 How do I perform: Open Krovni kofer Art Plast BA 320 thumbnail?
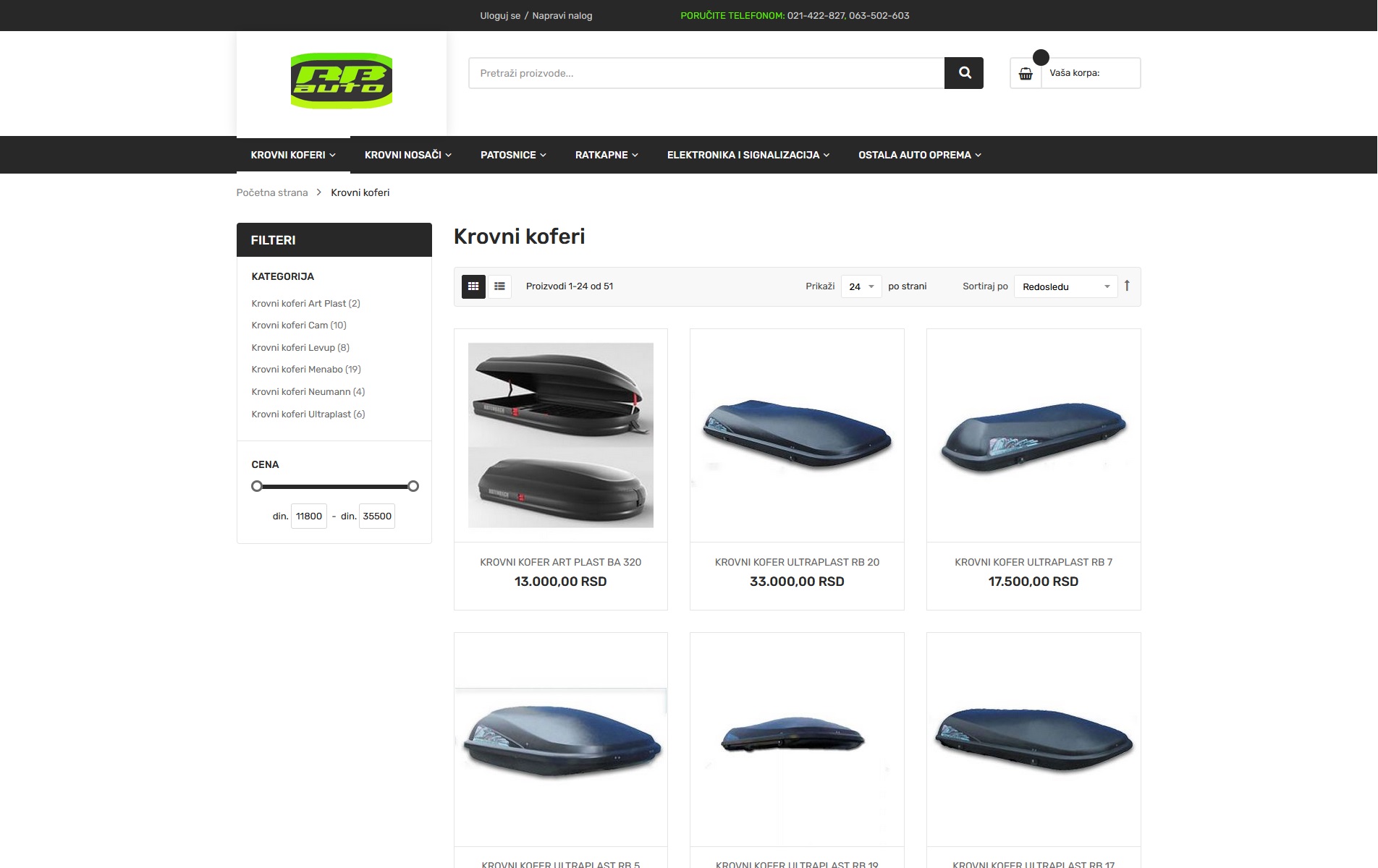[x=561, y=435]
